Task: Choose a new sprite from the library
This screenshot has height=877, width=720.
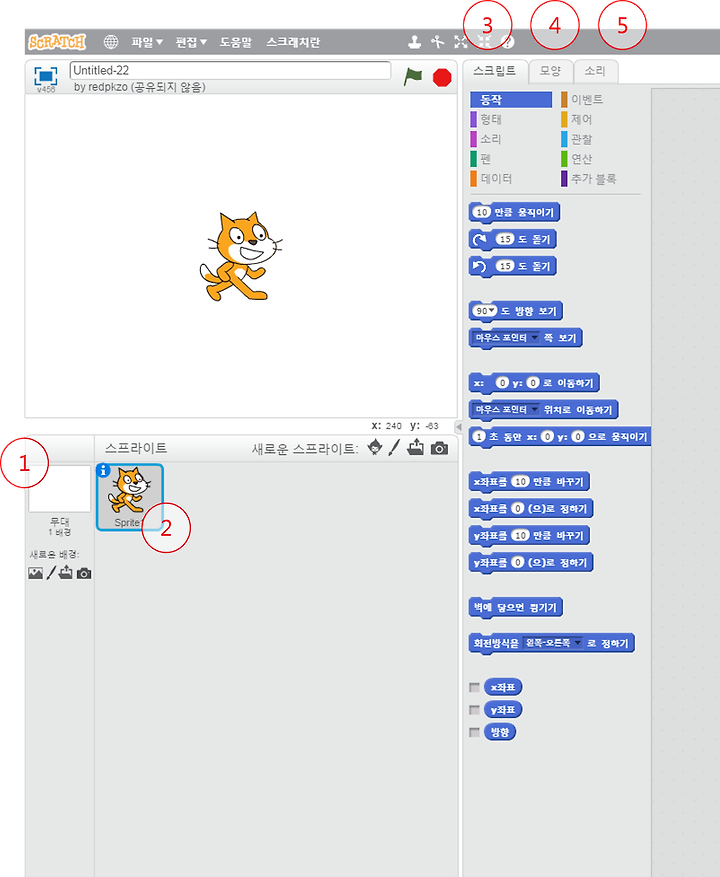Action: (x=375, y=447)
